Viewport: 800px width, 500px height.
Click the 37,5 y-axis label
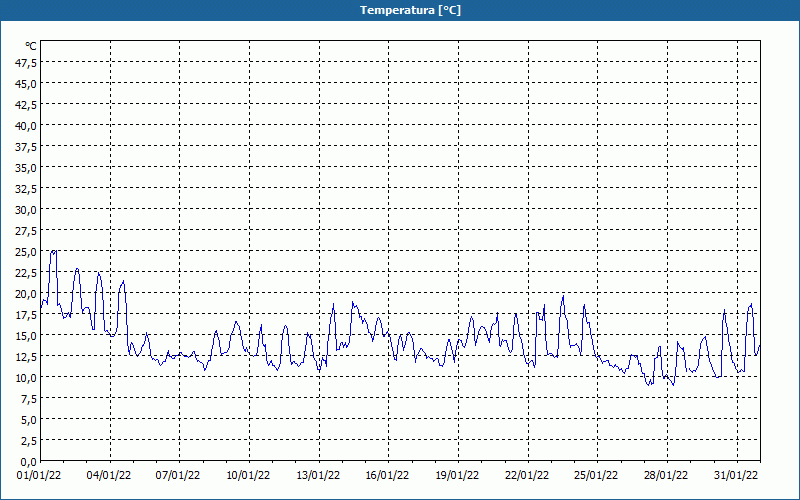click(x=27, y=147)
